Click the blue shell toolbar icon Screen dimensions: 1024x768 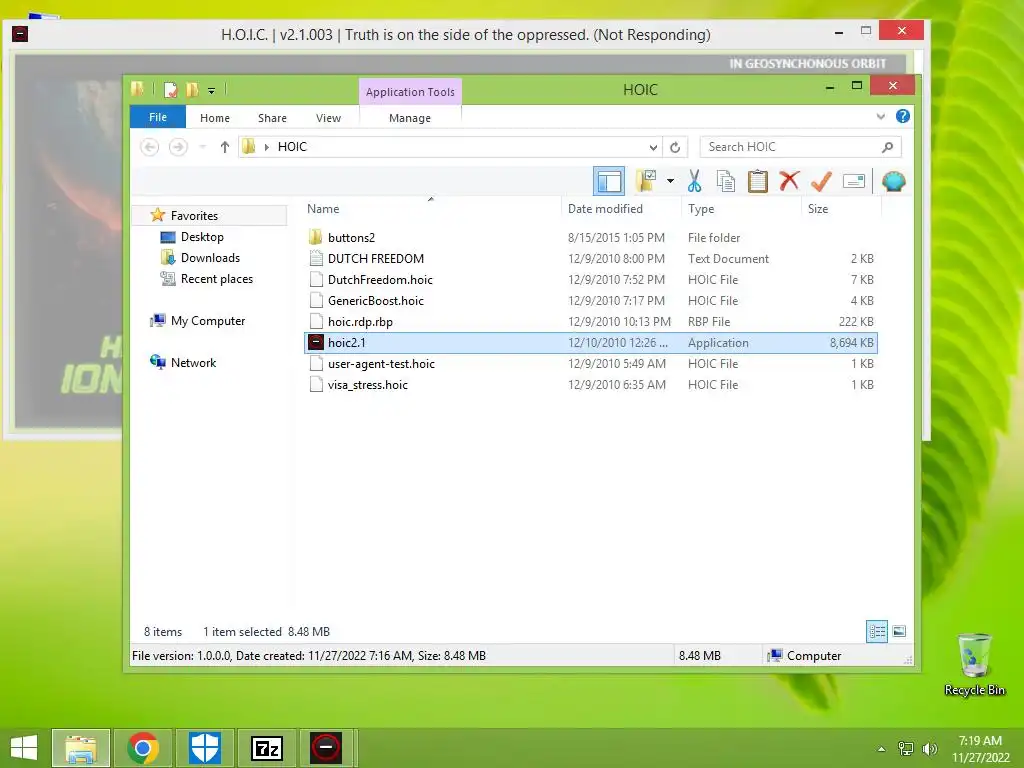(893, 181)
